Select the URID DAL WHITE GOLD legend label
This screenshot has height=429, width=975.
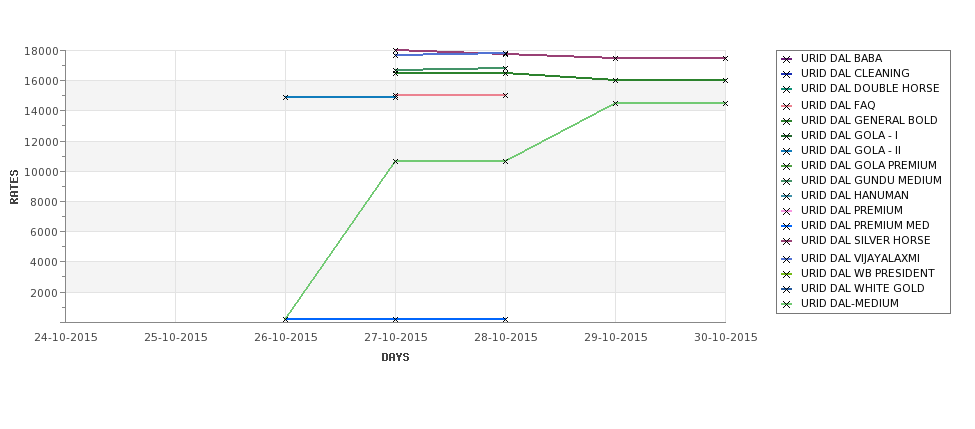862,288
